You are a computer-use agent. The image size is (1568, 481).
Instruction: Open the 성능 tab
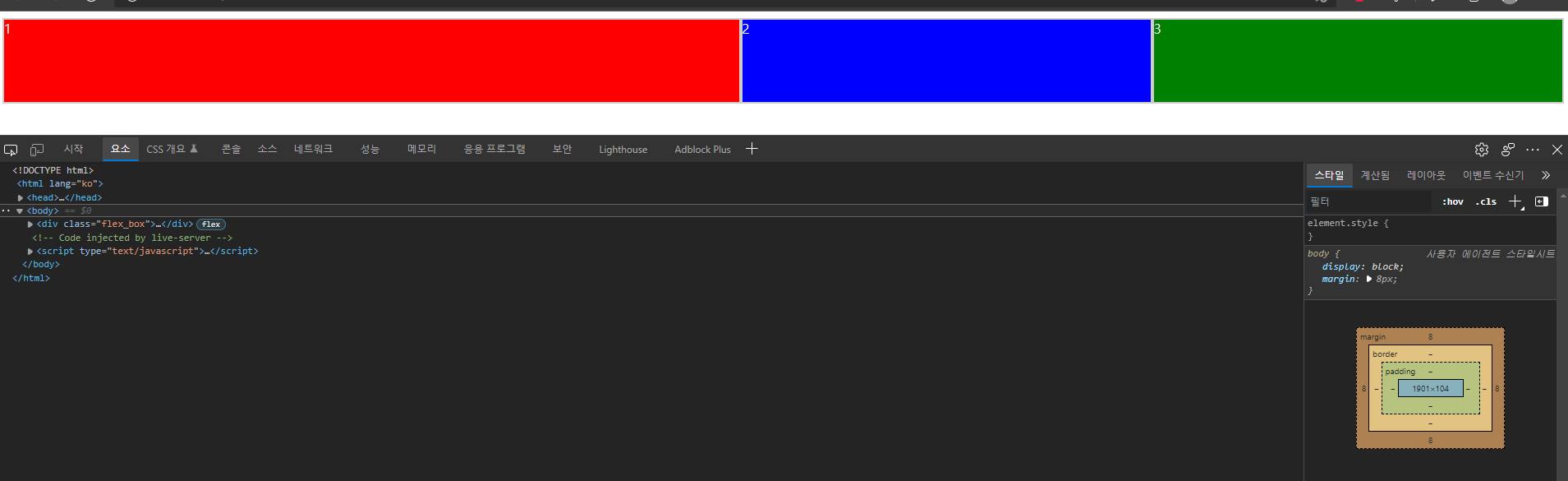click(x=370, y=149)
